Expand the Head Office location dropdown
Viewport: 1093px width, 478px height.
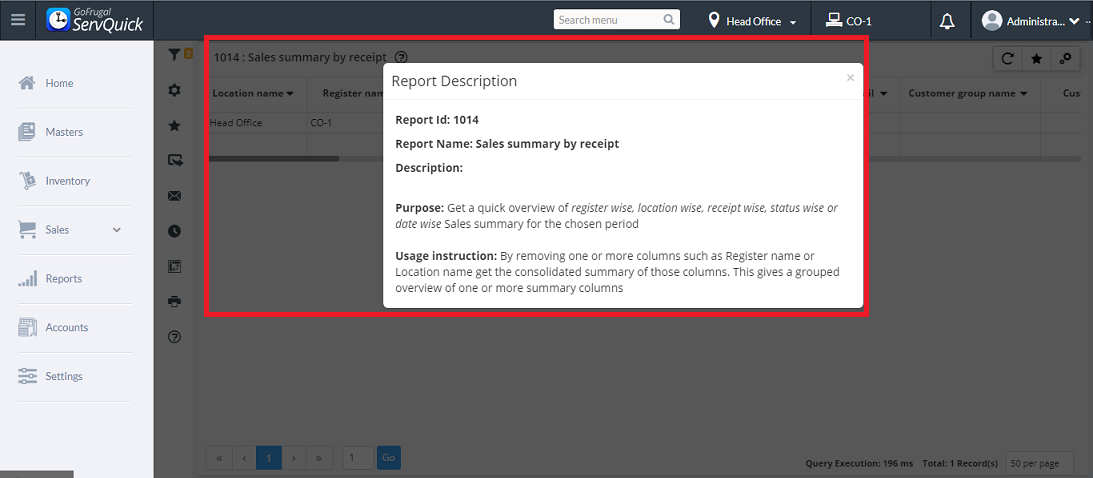(x=753, y=21)
